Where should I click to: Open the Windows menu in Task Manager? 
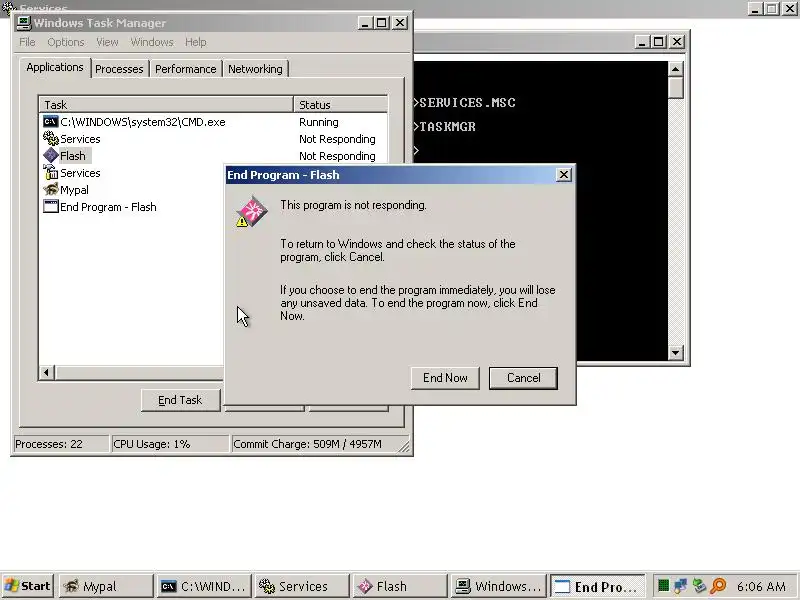(x=152, y=42)
